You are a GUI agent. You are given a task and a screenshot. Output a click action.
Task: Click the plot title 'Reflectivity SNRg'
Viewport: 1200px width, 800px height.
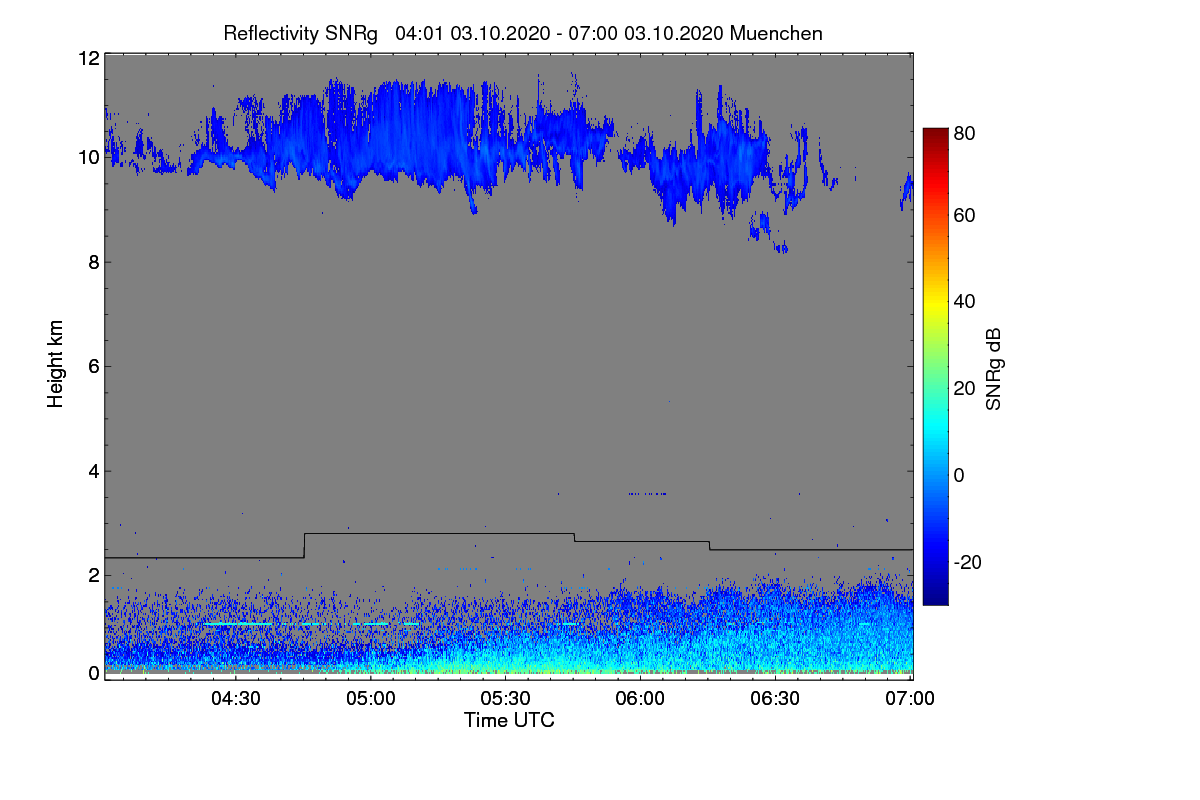(x=301, y=33)
